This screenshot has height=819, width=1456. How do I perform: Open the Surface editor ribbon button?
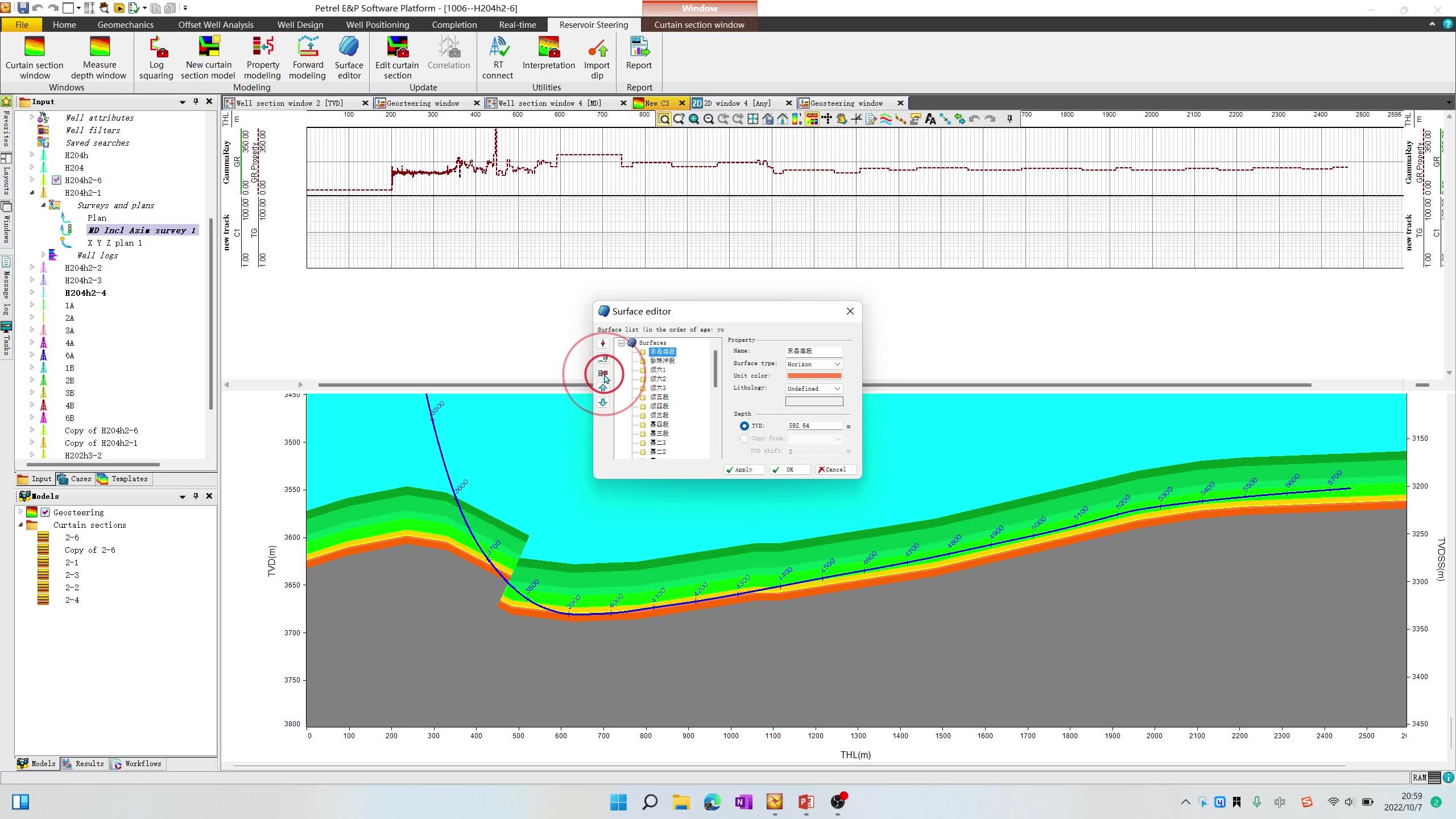point(349,57)
